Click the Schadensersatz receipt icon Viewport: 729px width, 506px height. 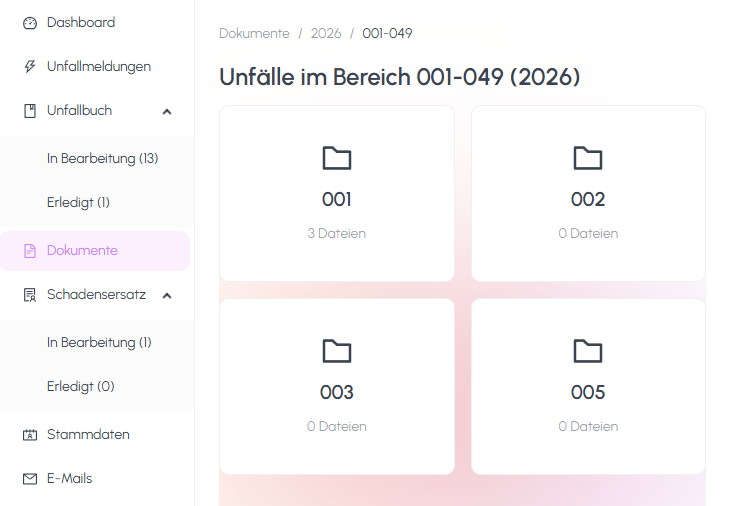[29, 295]
